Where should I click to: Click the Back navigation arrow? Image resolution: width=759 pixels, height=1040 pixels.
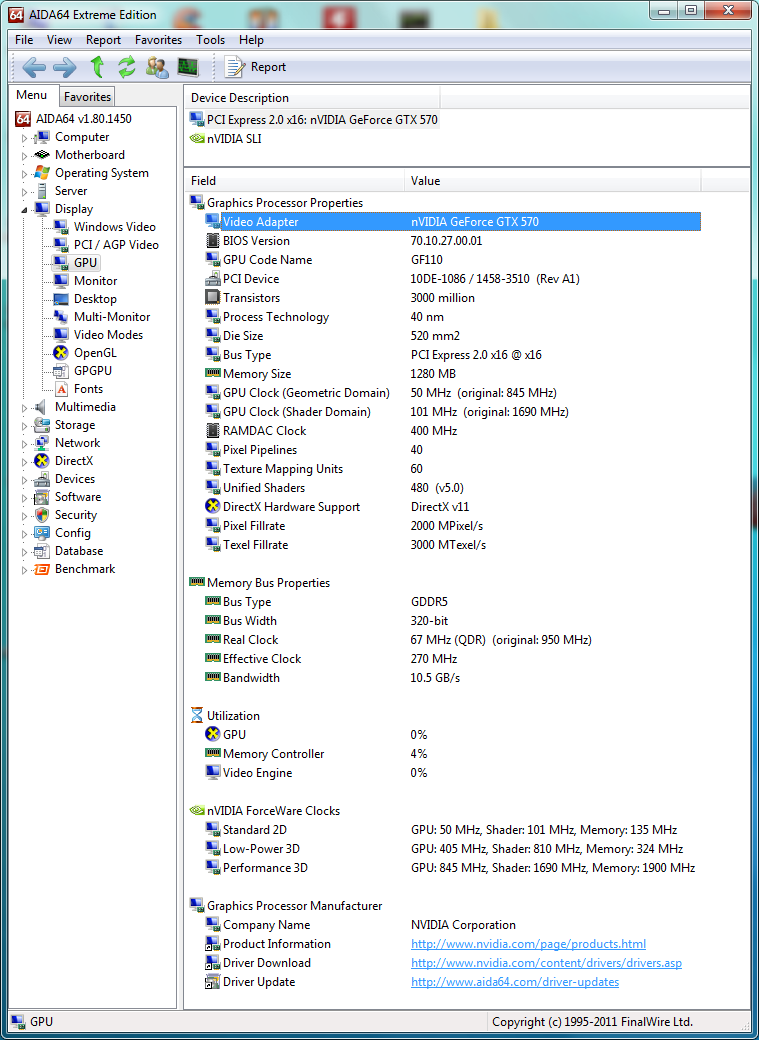(34, 67)
